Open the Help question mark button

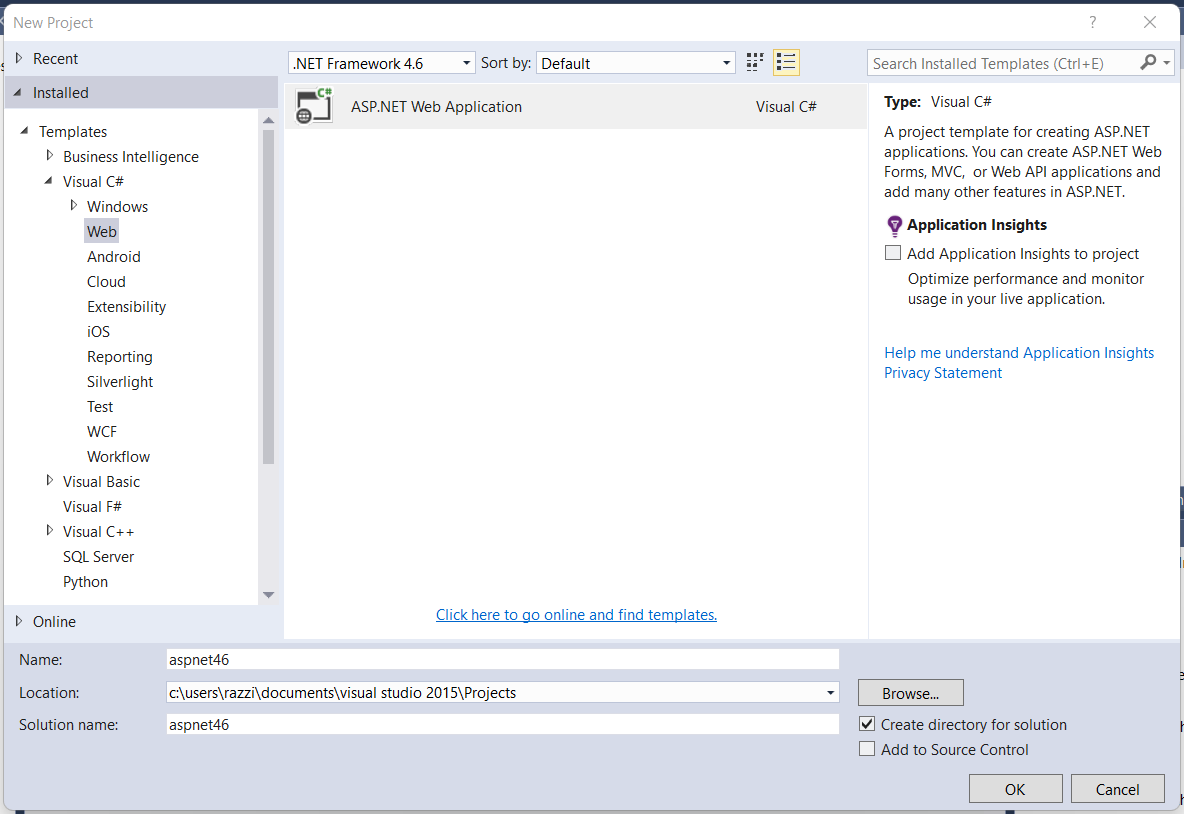point(1093,23)
